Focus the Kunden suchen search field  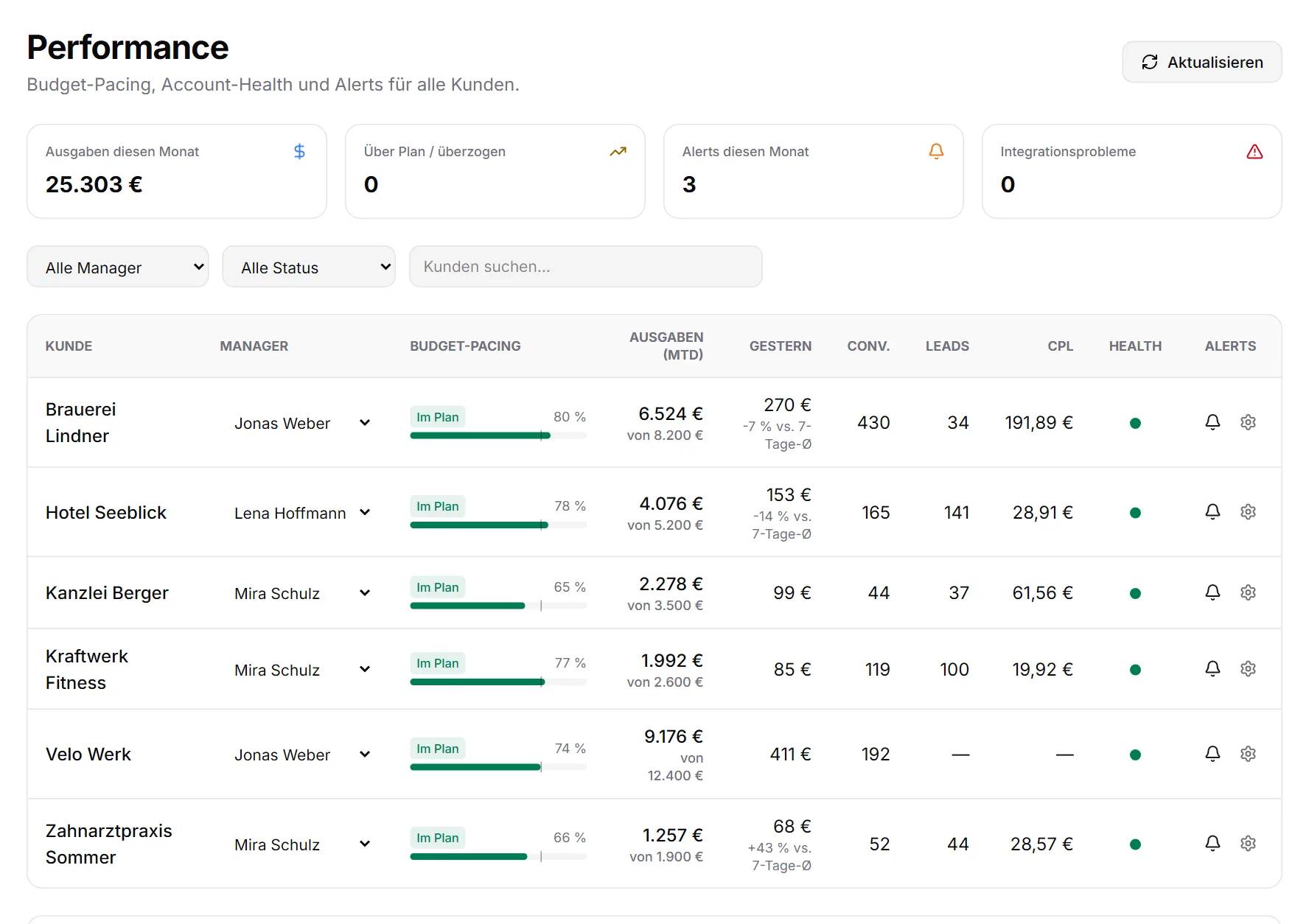585,267
